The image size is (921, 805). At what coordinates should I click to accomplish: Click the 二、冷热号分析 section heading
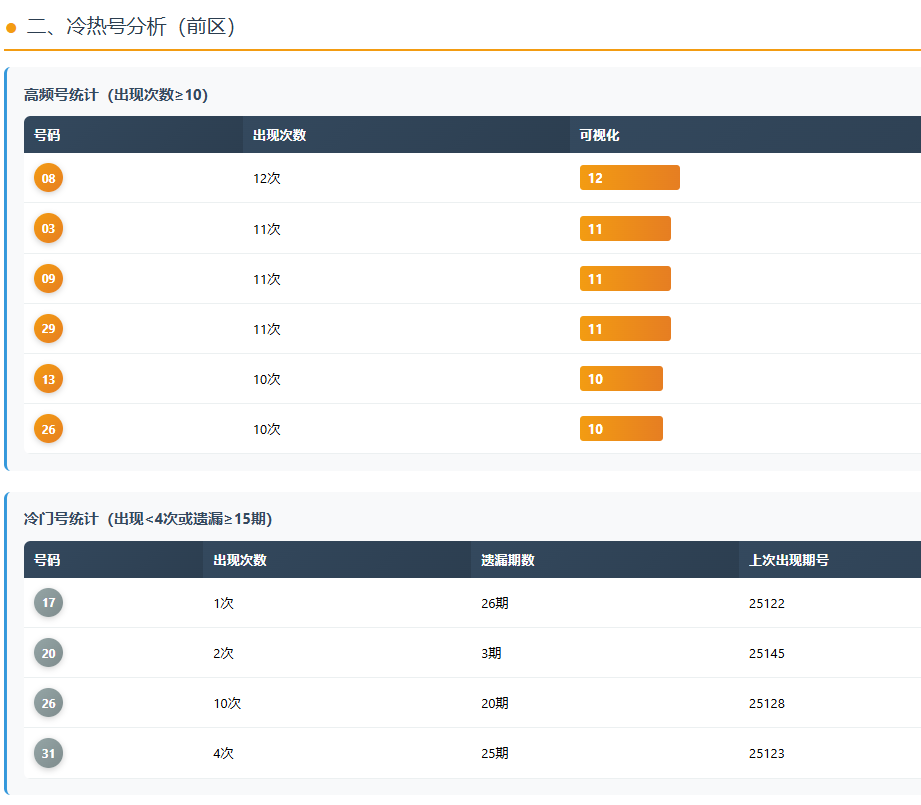click(130, 27)
